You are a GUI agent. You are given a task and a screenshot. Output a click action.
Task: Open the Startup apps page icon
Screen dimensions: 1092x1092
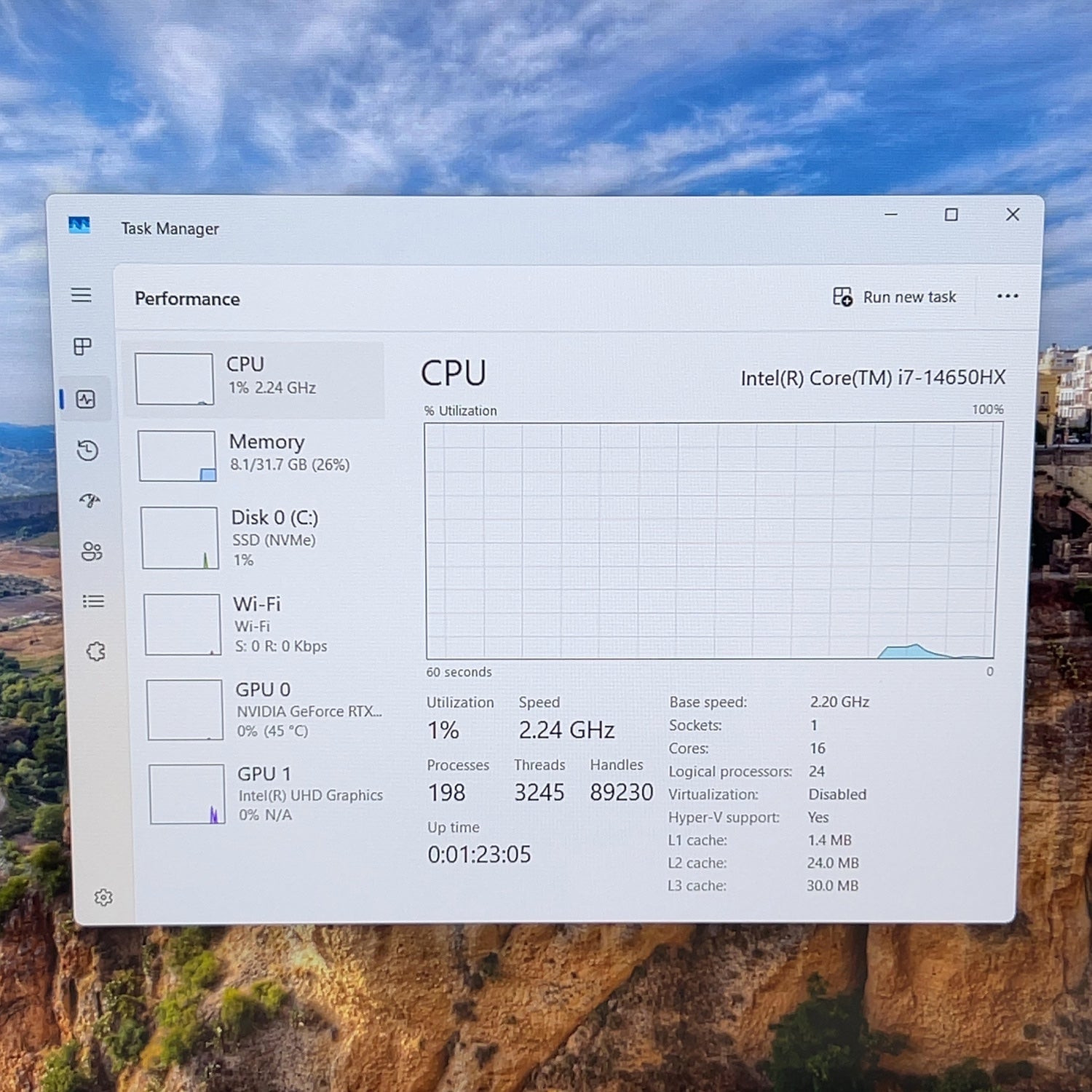click(x=90, y=500)
